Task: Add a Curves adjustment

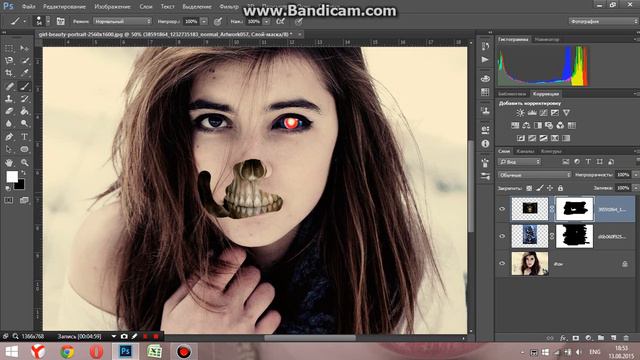Action: coord(543,113)
